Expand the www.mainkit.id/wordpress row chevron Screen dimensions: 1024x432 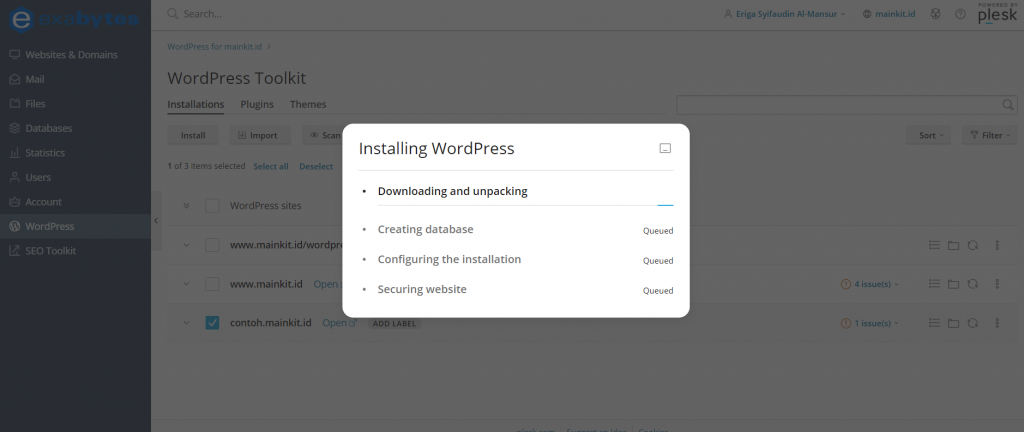point(186,245)
